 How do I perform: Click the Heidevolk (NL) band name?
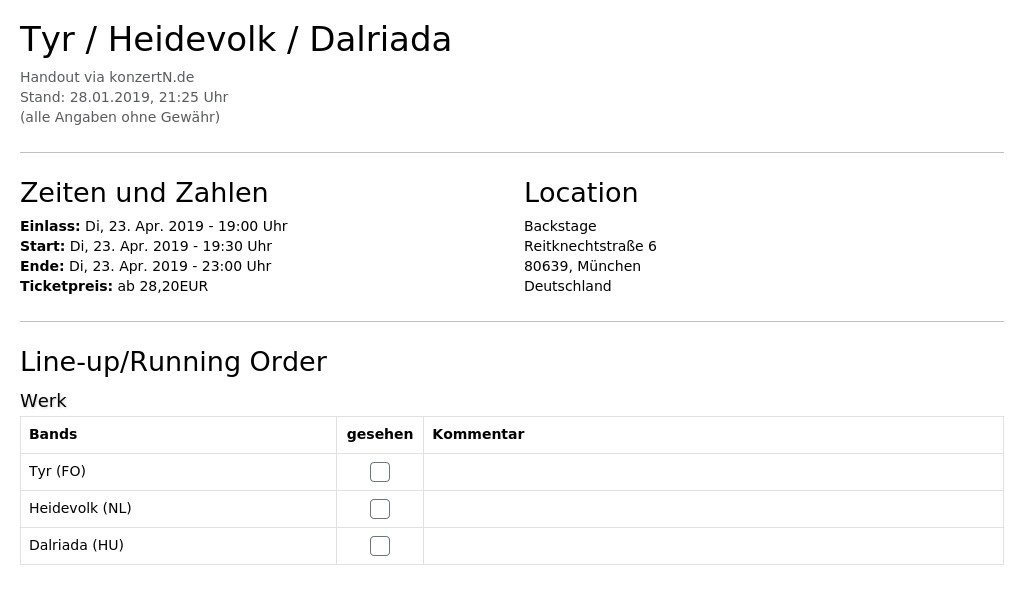tap(80, 508)
